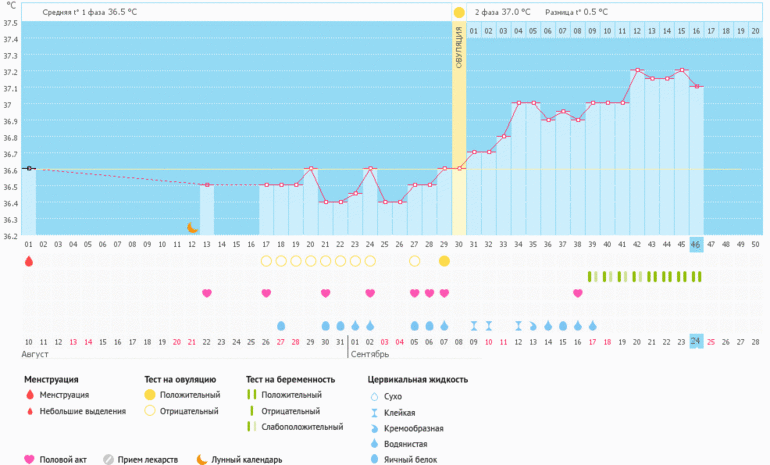Click the first pregnancy test bar on day 39
The image size is (770, 465).
coord(590,276)
